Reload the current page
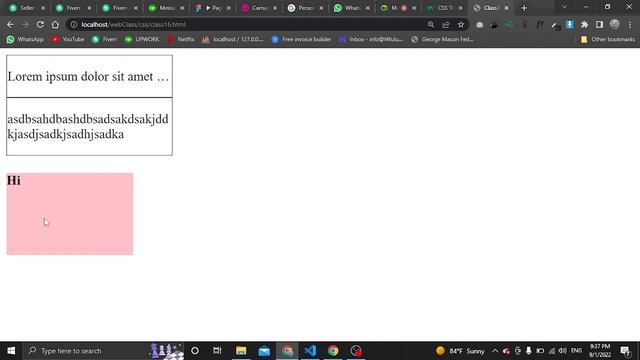The image size is (640, 360). [x=40, y=24]
